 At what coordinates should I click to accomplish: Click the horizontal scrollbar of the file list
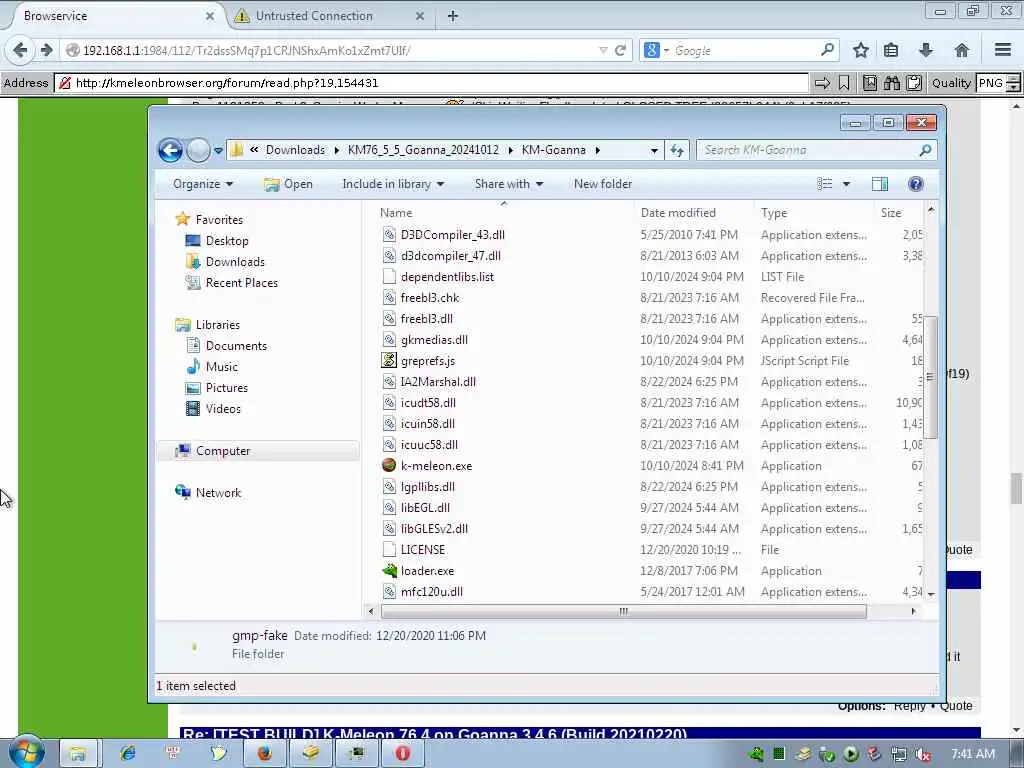coord(624,611)
